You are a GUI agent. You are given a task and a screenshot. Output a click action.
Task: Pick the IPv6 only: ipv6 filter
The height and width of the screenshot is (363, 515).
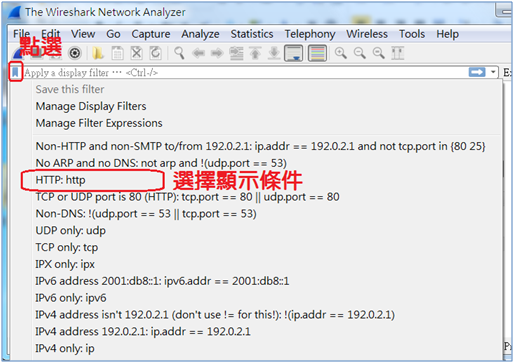pos(71,298)
